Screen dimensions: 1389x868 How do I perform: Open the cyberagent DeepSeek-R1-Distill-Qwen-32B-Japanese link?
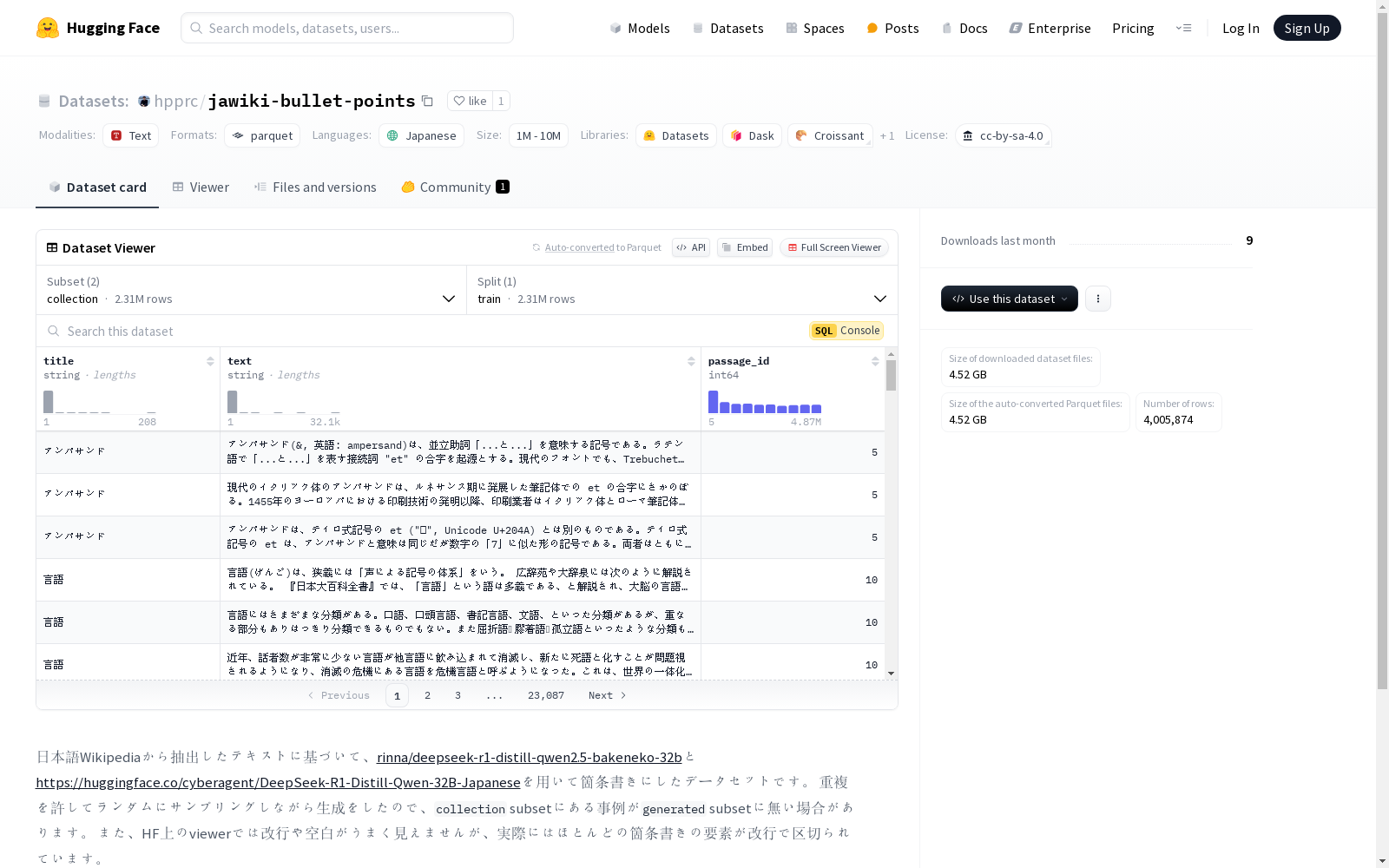pyautogui.click(x=278, y=782)
